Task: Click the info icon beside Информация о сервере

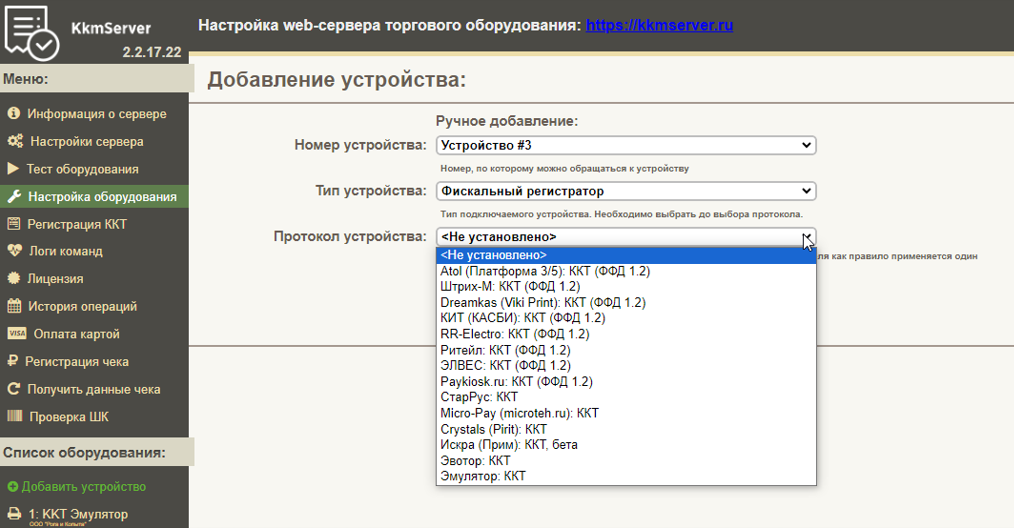Action: coord(14,113)
